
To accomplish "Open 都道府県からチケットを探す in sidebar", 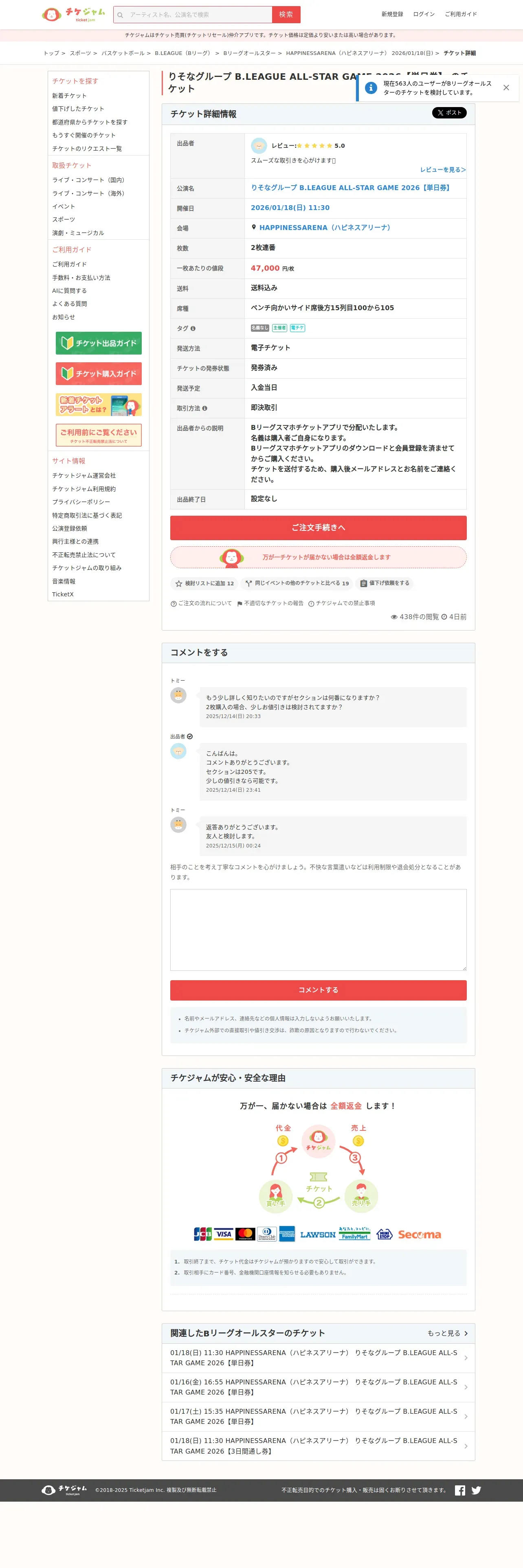I will (x=90, y=123).
